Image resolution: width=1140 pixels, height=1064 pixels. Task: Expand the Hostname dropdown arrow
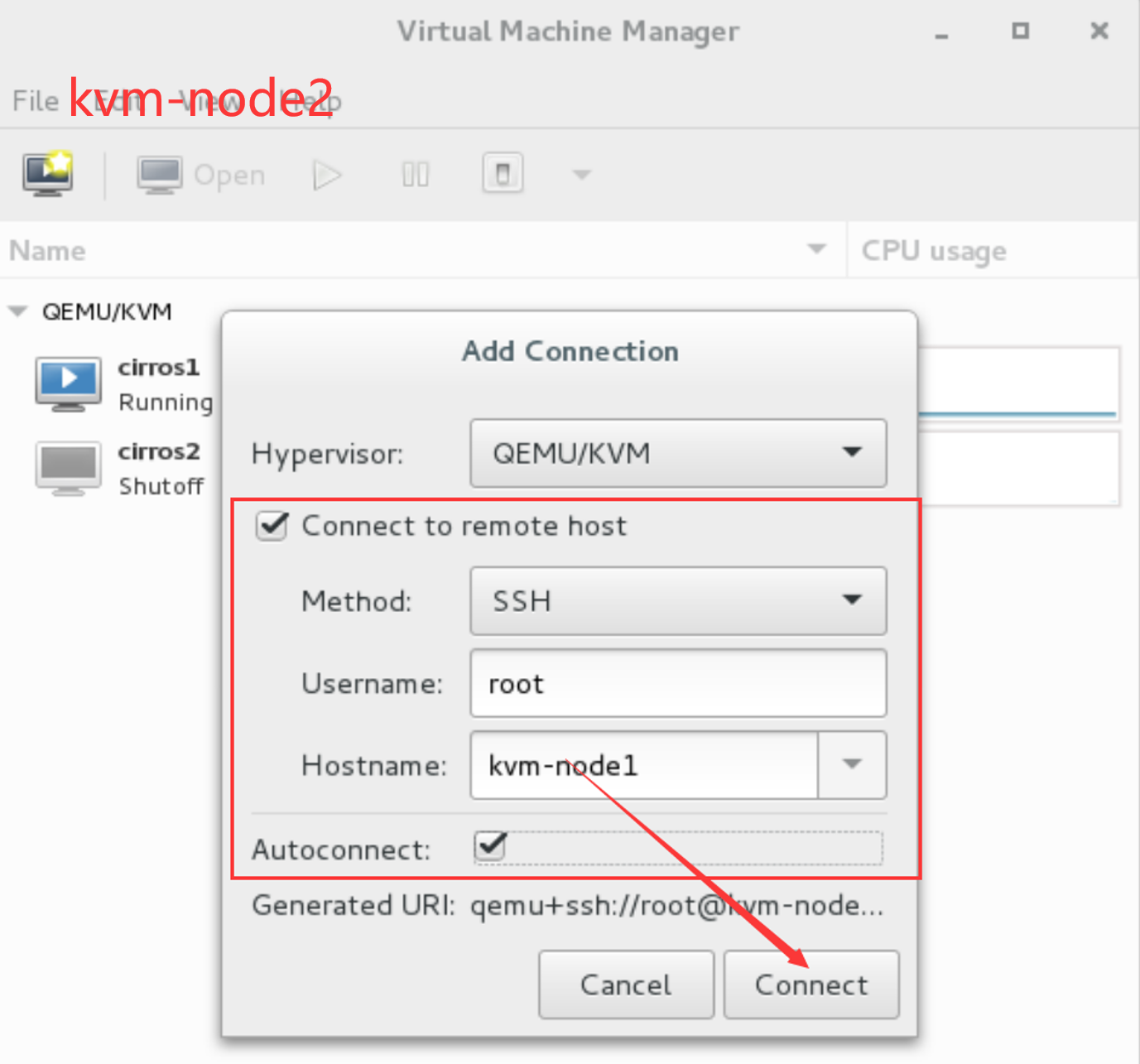click(x=852, y=765)
